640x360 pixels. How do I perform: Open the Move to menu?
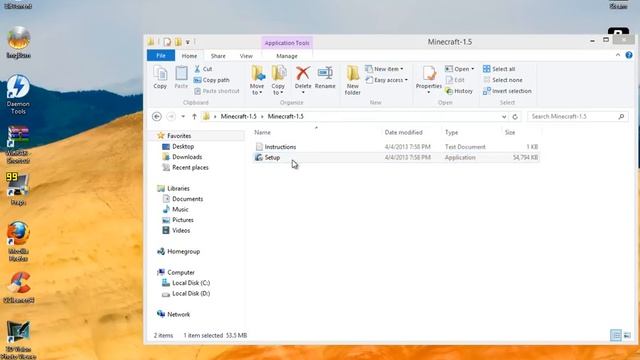257,80
